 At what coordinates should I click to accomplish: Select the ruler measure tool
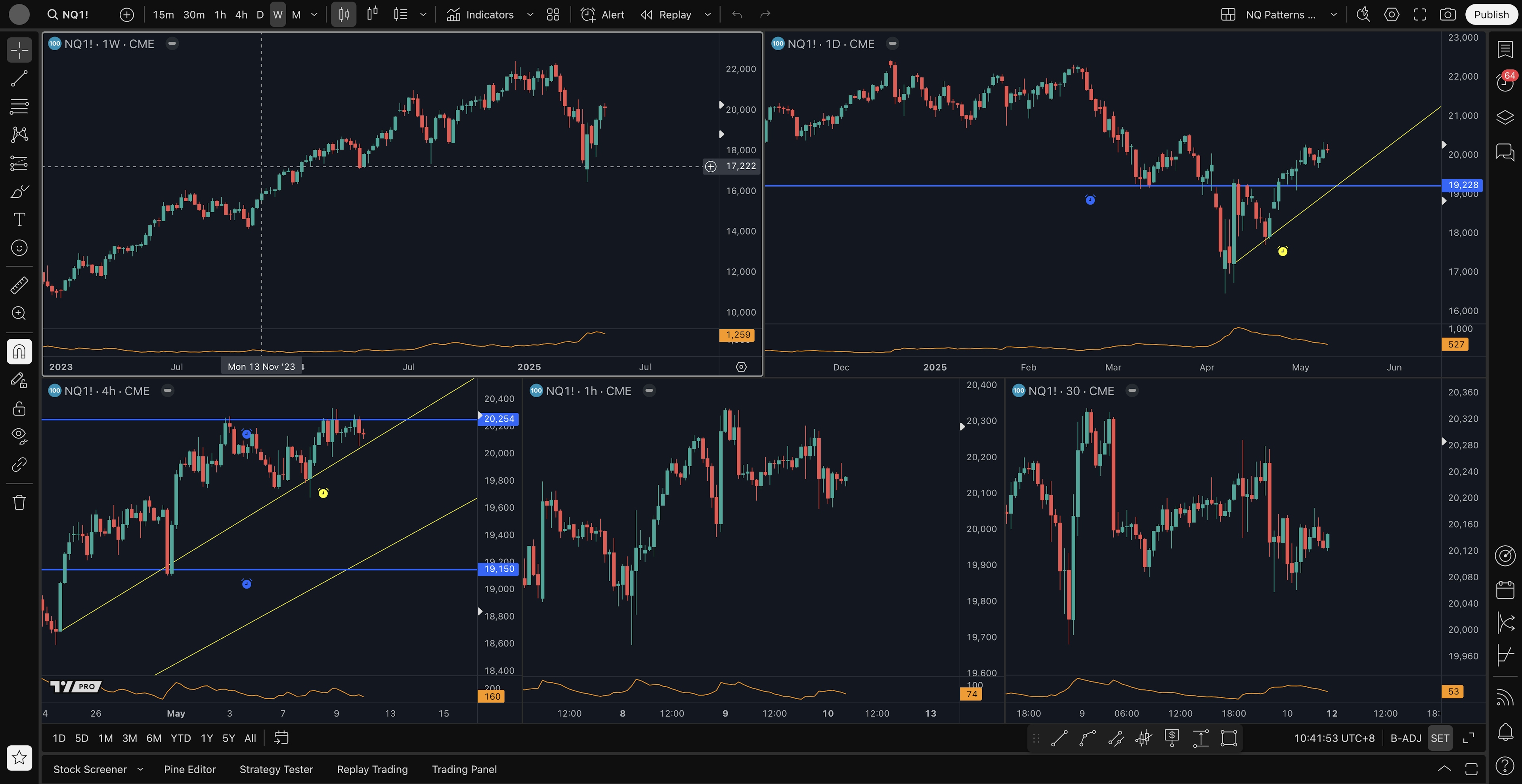click(19, 285)
